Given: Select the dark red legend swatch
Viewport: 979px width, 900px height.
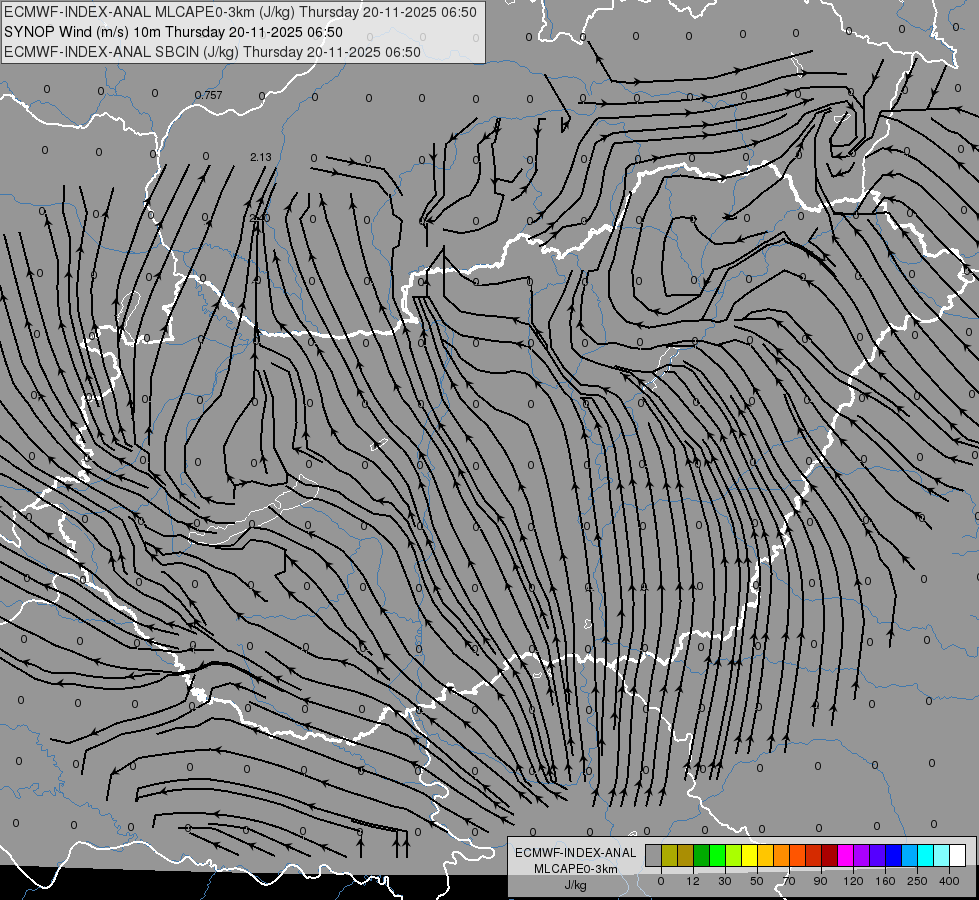Looking at the screenshot, I should (829, 856).
